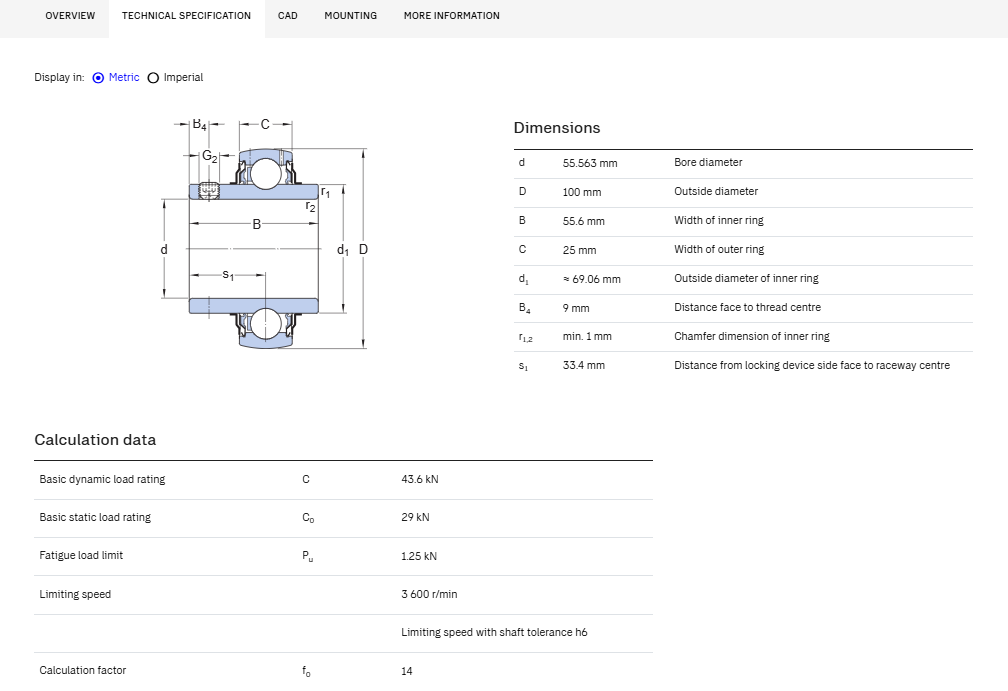
Task: Click the chamfer value min. 1 mm
Action: (x=587, y=336)
